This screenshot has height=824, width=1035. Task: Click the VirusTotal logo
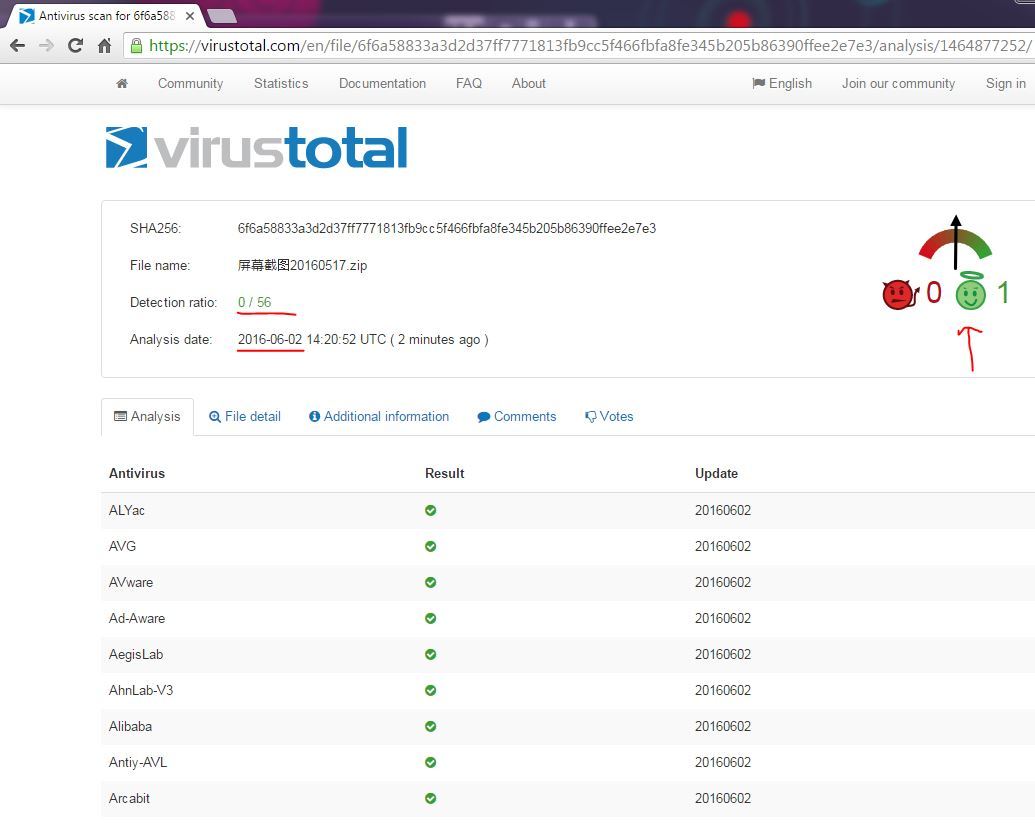tap(256, 148)
